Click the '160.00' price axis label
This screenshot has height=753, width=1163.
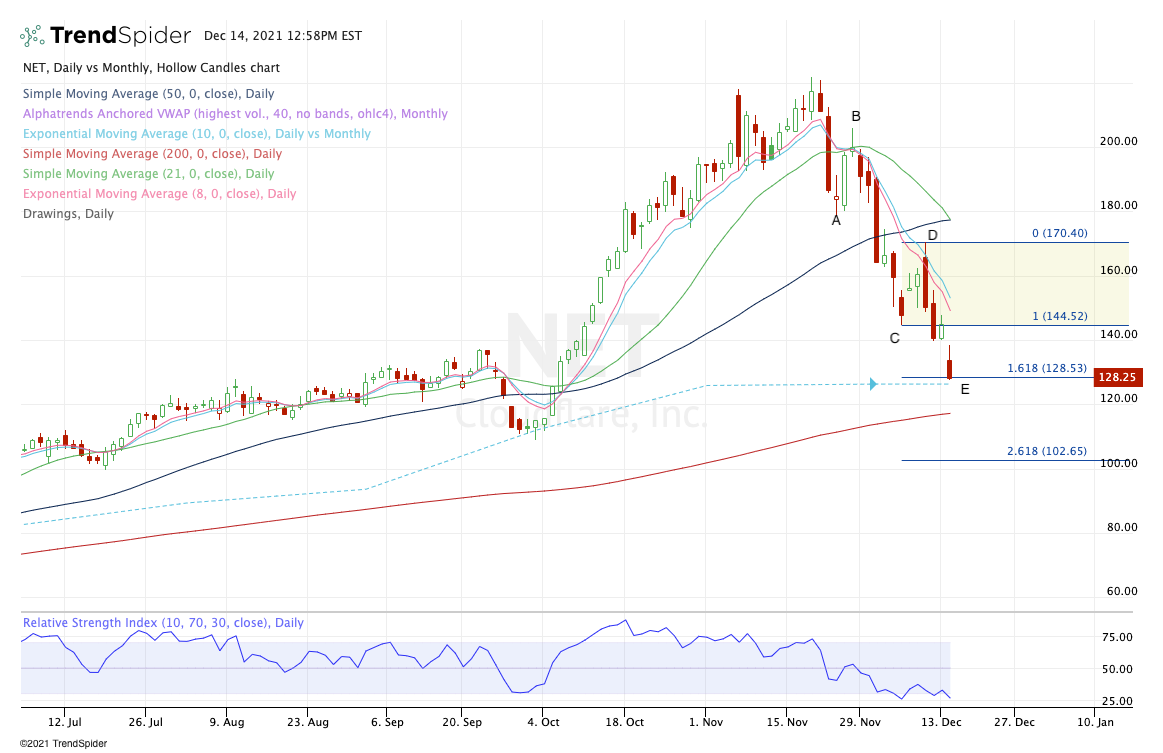pyautogui.click(x=1118, y=270)
